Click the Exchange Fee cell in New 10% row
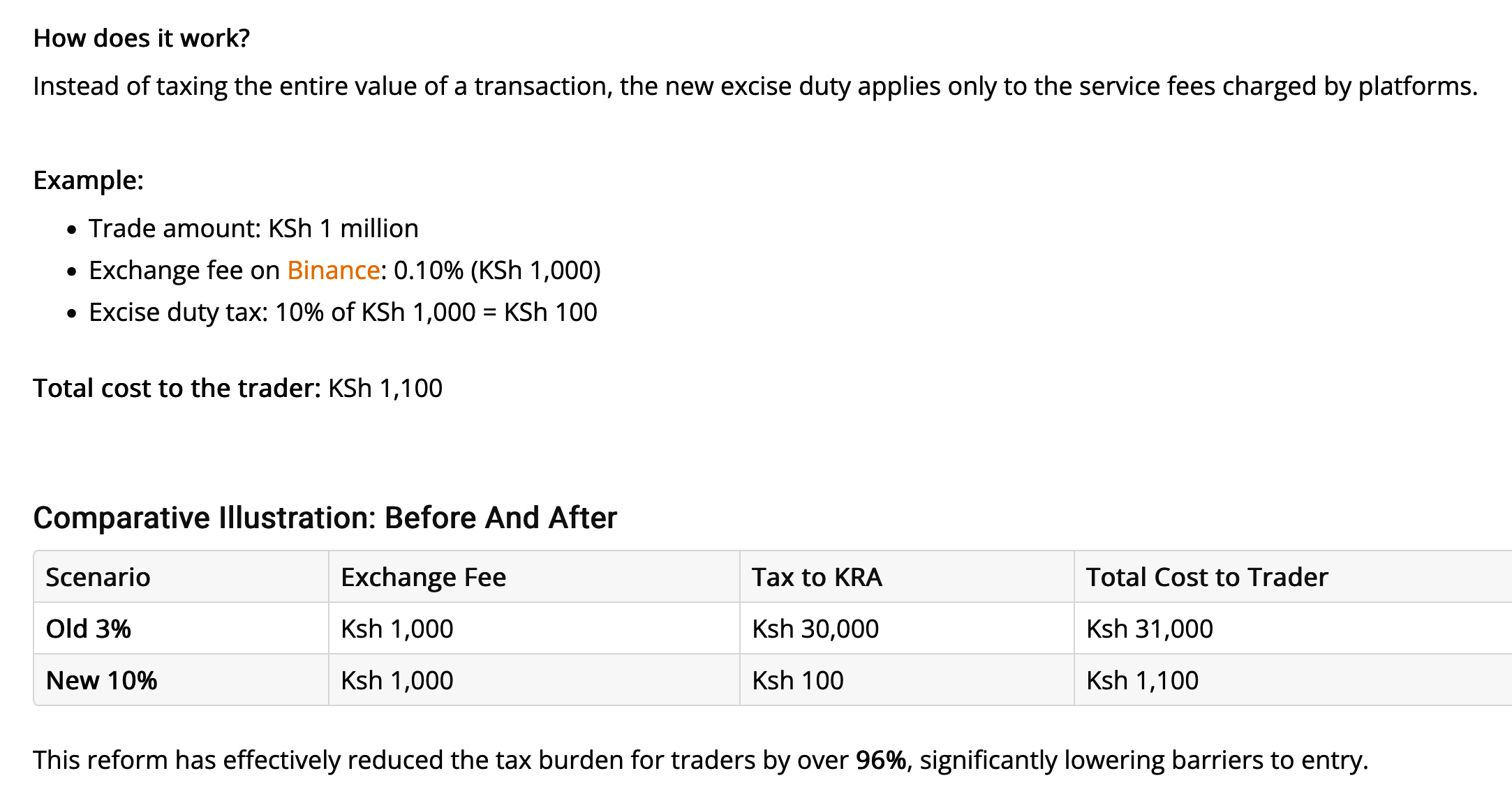 396,681
